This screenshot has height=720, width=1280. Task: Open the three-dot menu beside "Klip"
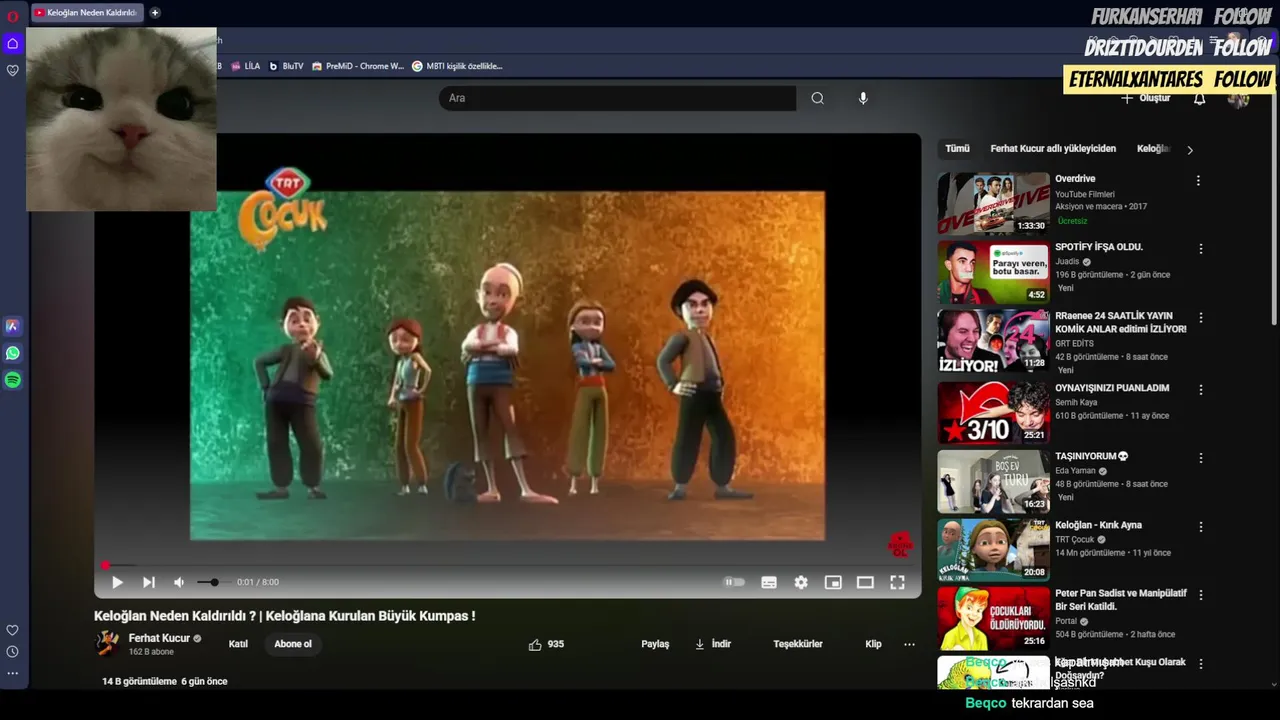tap(909, 644)
